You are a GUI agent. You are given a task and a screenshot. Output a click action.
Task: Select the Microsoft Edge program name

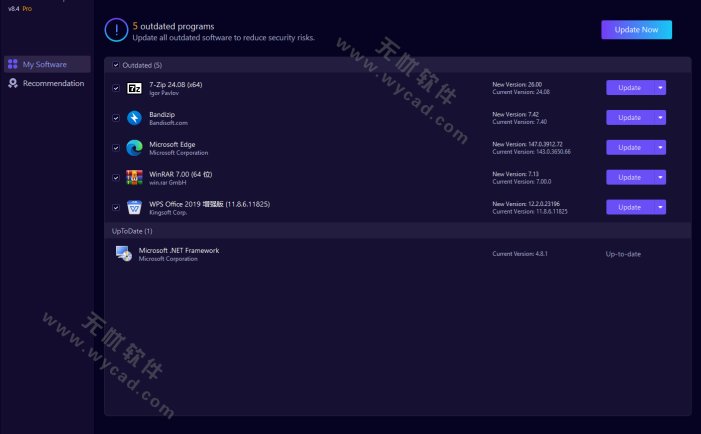(x=172, y=144)
